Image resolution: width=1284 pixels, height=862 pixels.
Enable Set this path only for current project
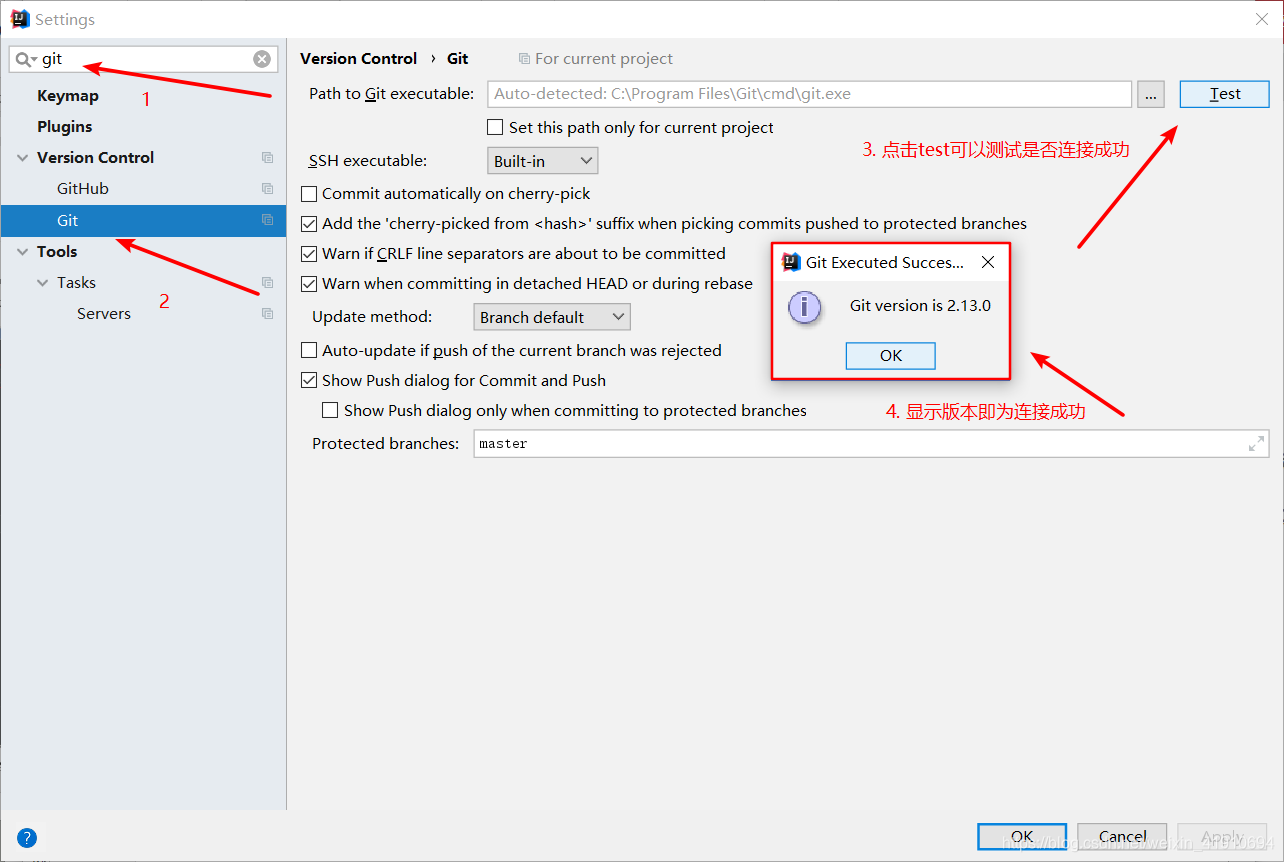click(494, 127)
